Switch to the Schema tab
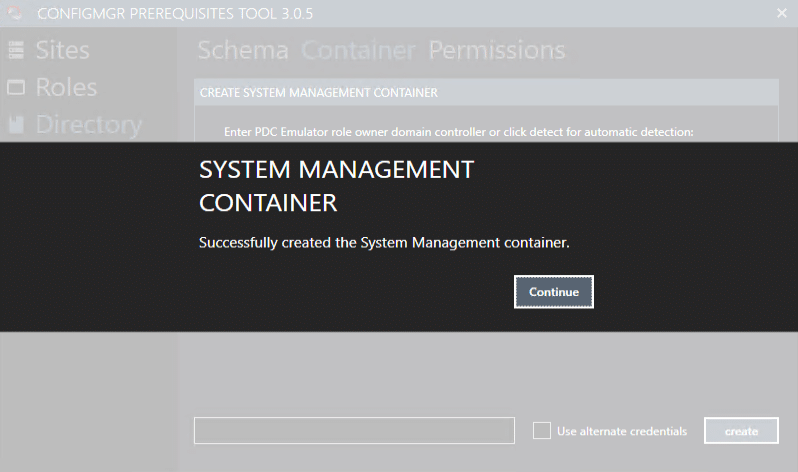Screen dimensions: 798x472 pyautogui.click(x=242, y=50)
